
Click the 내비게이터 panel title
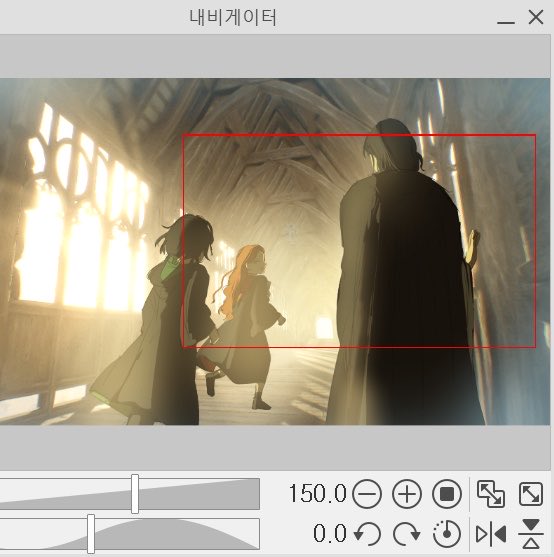(x=233, y=17)
